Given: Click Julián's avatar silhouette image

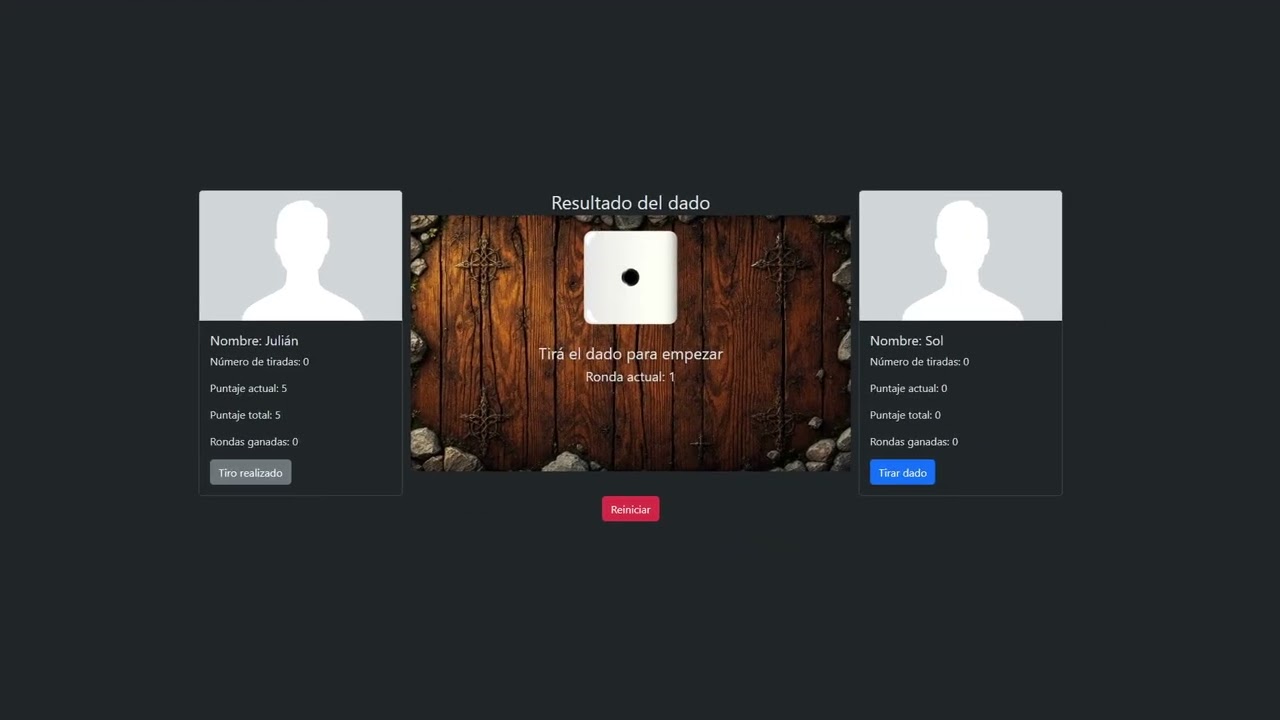Looking at the screenshot, I should tap(300, 256).
